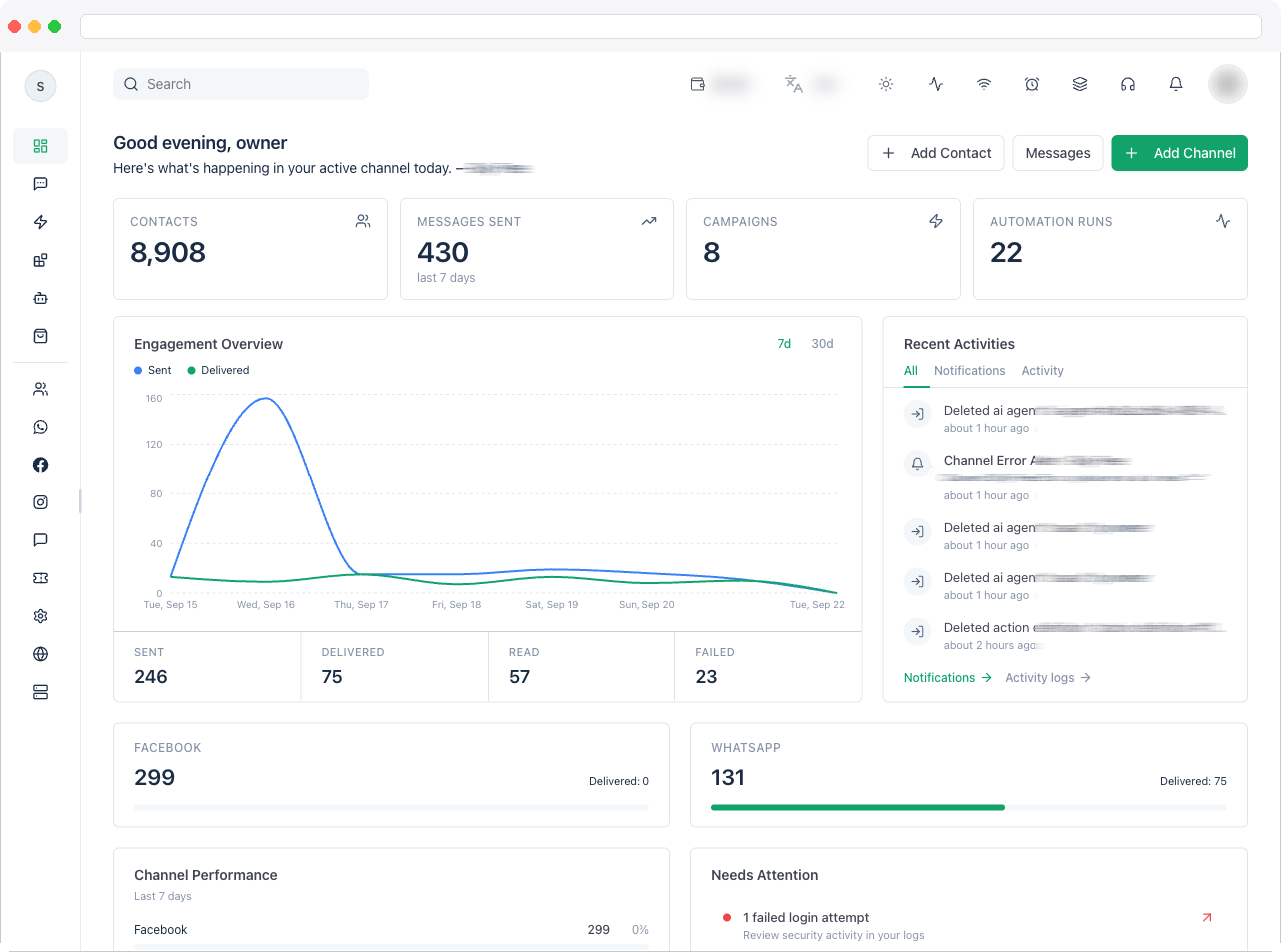Click the activity pulse icon in top bar
The height and width of the screenshot is (952, 1281).
936,84
